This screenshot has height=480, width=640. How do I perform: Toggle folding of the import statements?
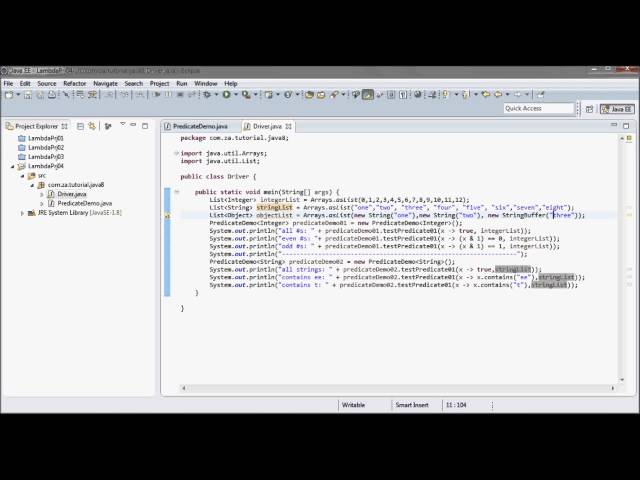click(x=176, y=153)
